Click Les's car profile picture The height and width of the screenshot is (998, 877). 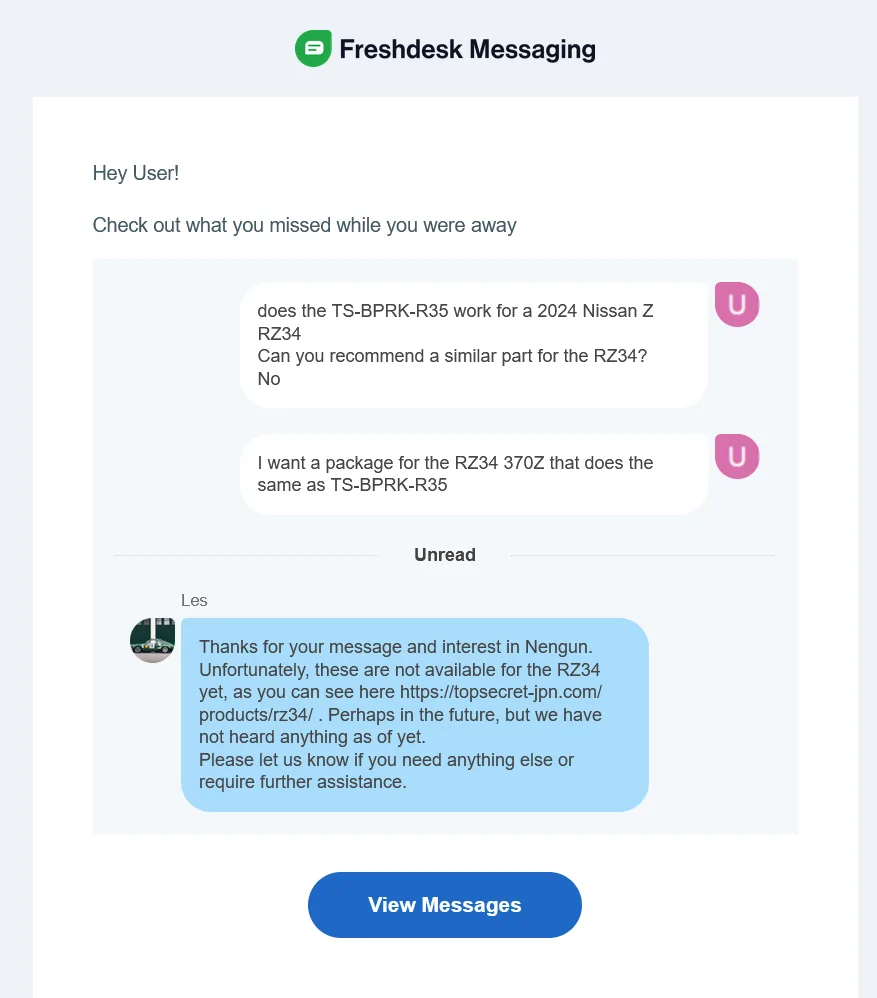click(x=153, y=640)
